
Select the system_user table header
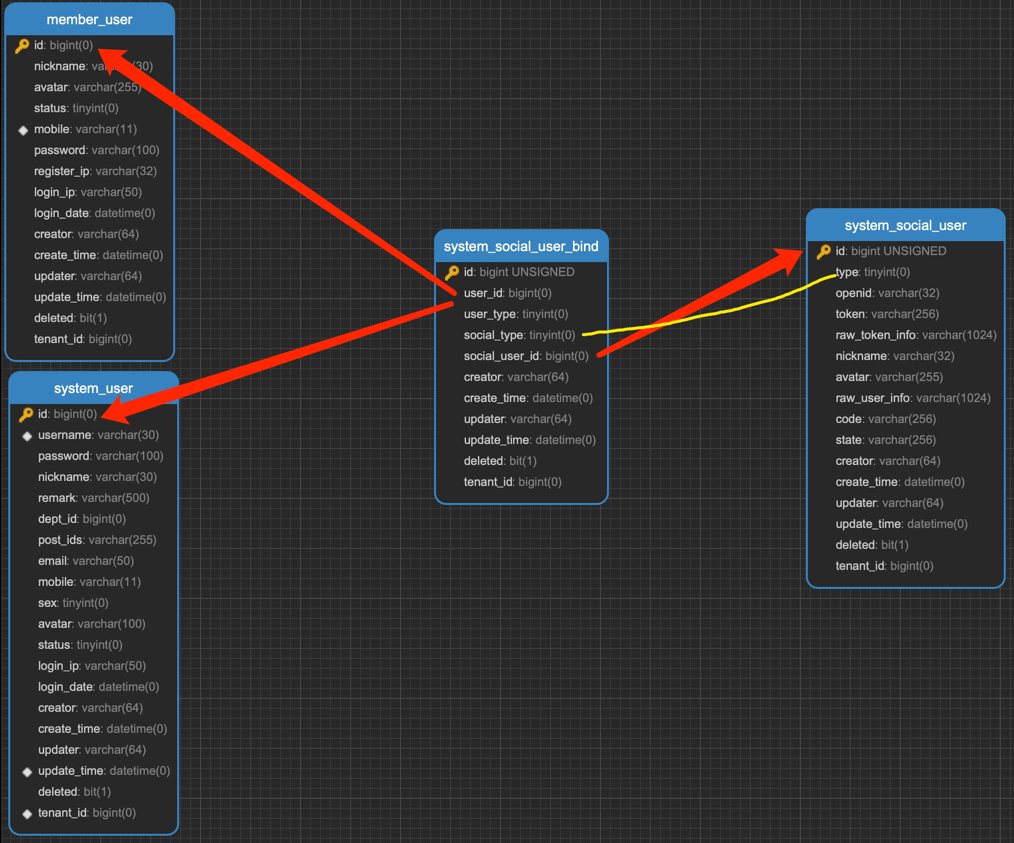point(93,388)
